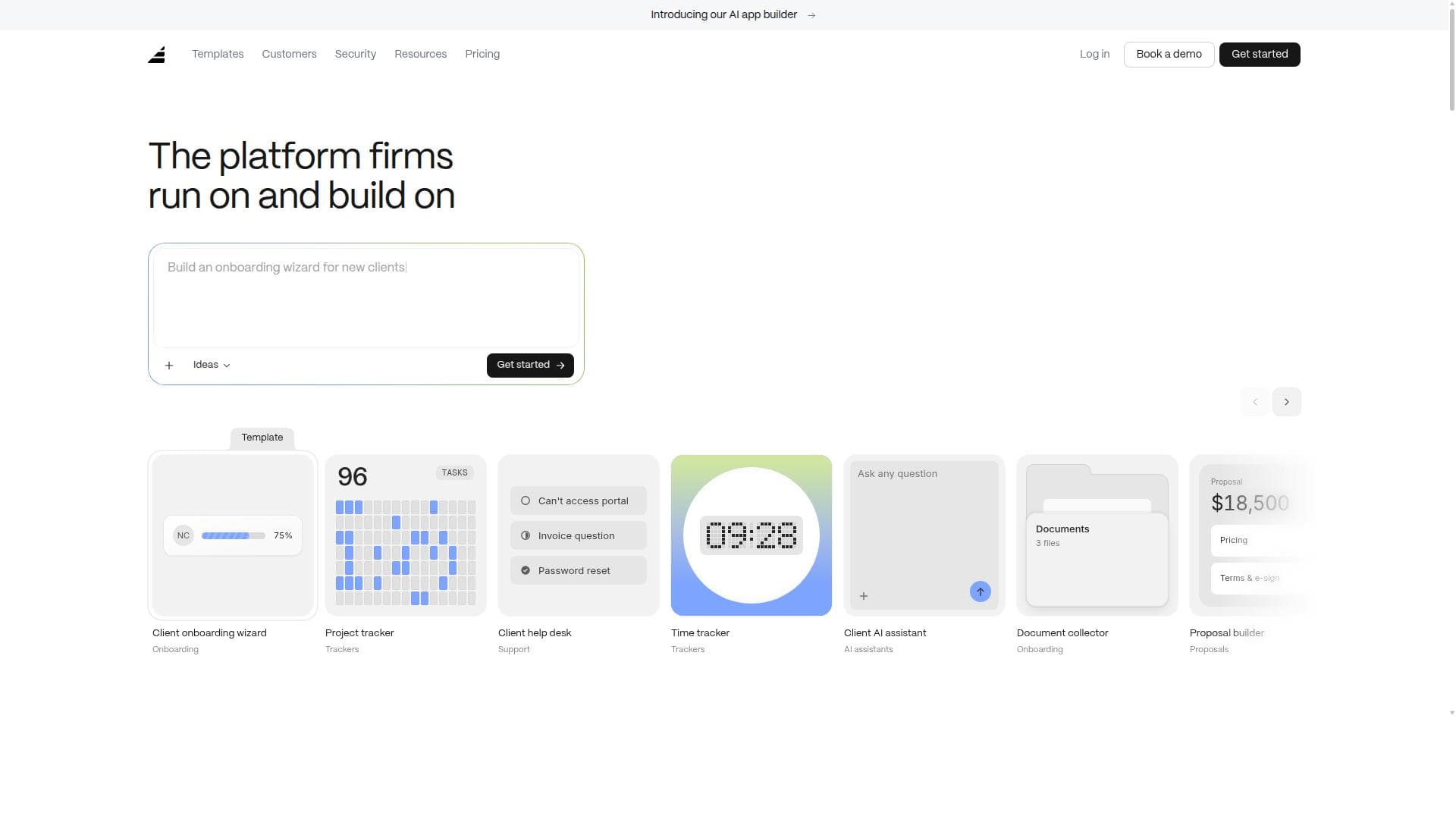Image resolution: width=1456 pixels, height=819 pixels.
Task: Click the previous carousel arrow button
Action: (x=1255, y=402)
